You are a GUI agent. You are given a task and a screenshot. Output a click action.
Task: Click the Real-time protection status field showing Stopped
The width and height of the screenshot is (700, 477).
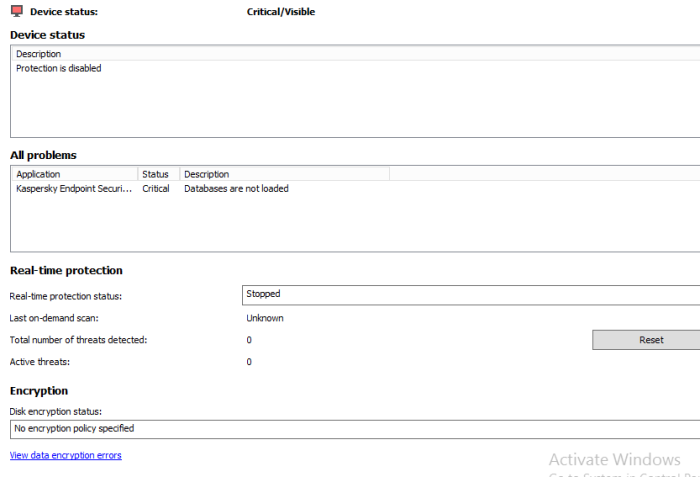coord(470,294)
